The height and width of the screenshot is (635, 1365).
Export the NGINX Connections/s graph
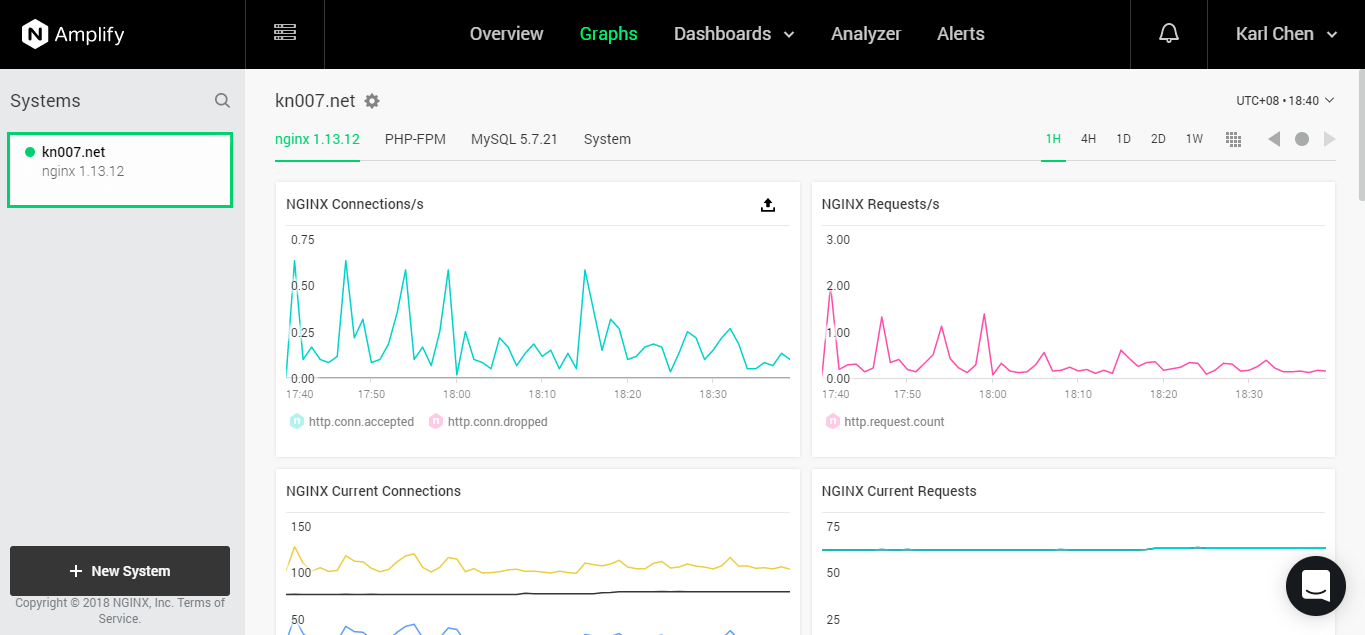point(768,205)
